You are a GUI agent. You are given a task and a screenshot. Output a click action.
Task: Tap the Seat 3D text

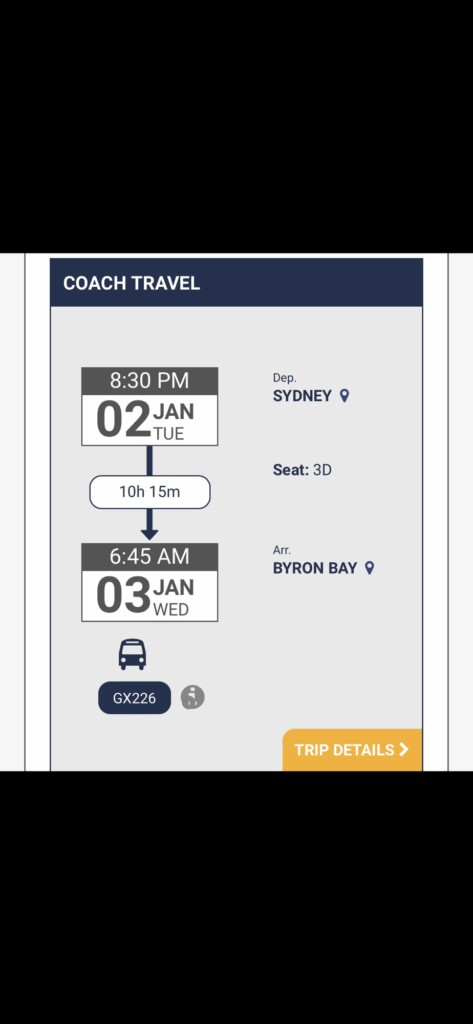point(302,470)
